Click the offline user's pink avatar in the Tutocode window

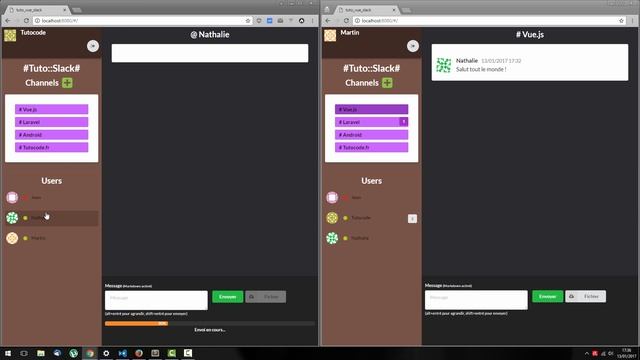(12, 198)
